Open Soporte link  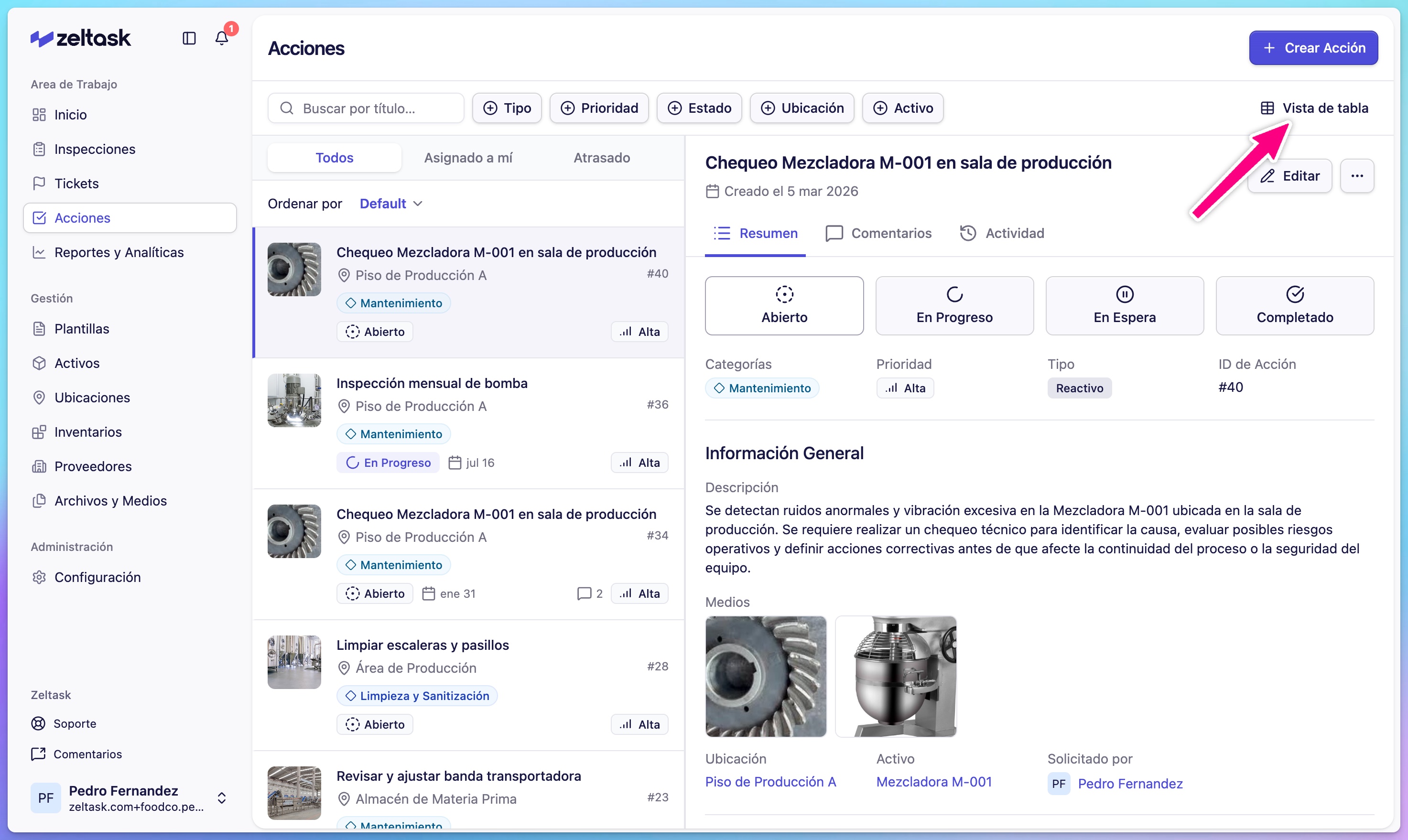click(64, 723)
